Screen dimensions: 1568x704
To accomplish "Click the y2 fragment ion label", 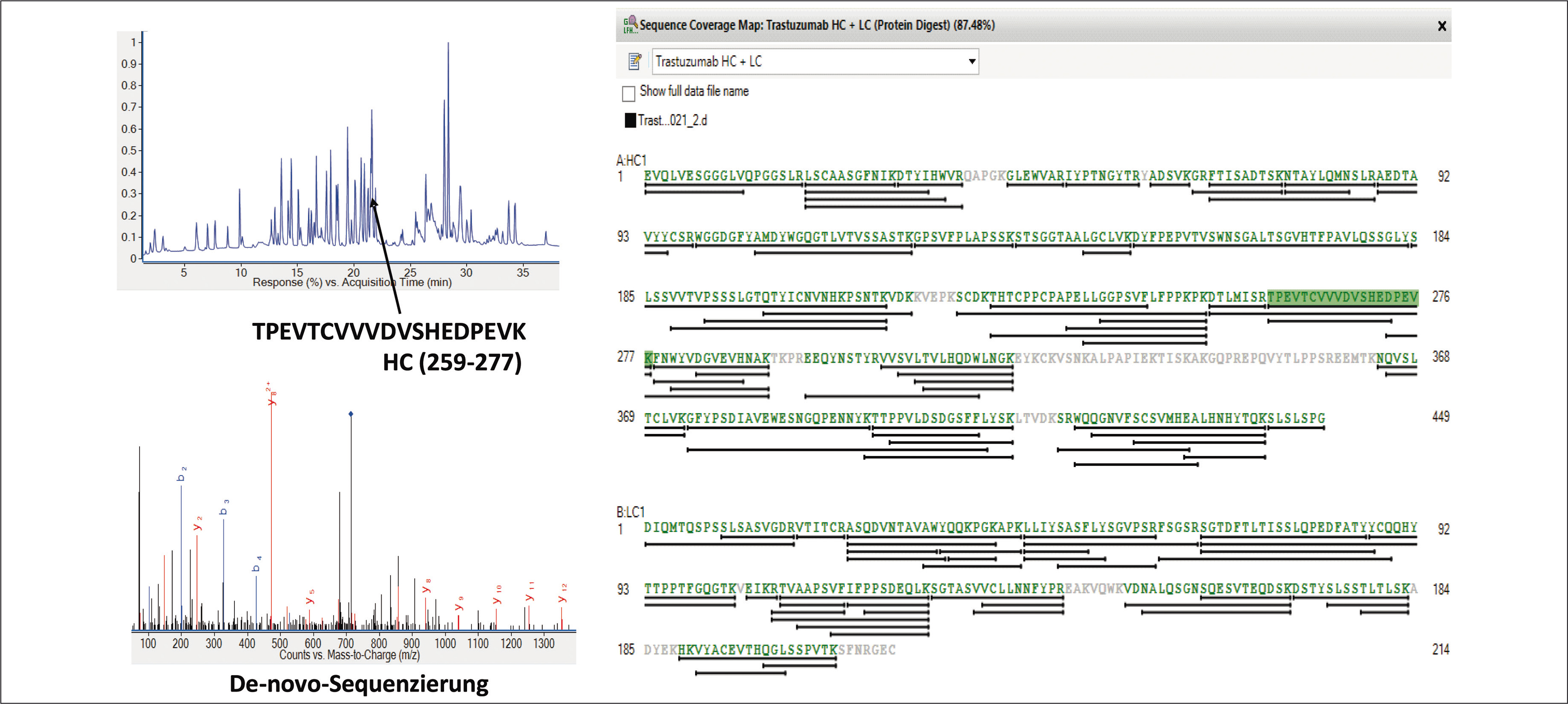I will pos(198,523).
